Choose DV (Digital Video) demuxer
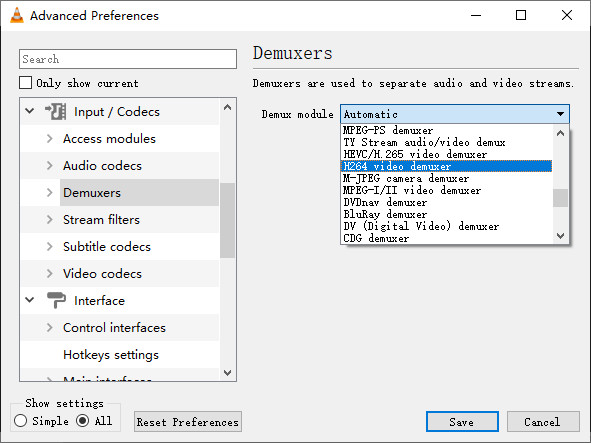This screenshot has height=443, width=591. coord(446,227)
